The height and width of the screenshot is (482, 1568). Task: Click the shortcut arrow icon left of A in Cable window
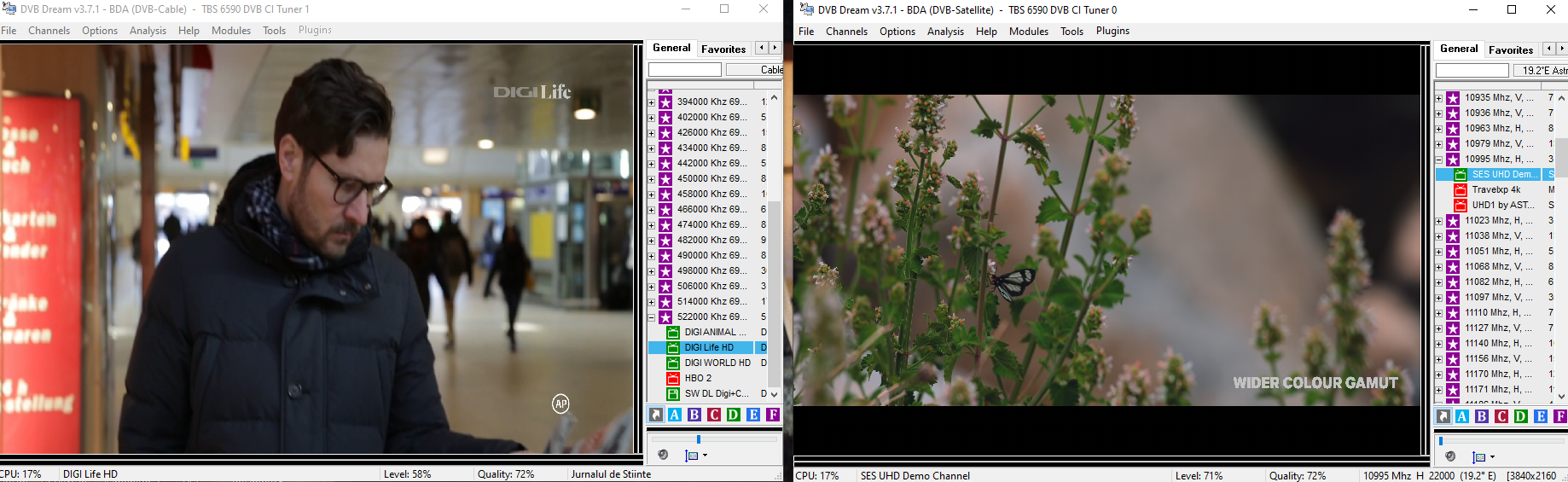(655, 415)
